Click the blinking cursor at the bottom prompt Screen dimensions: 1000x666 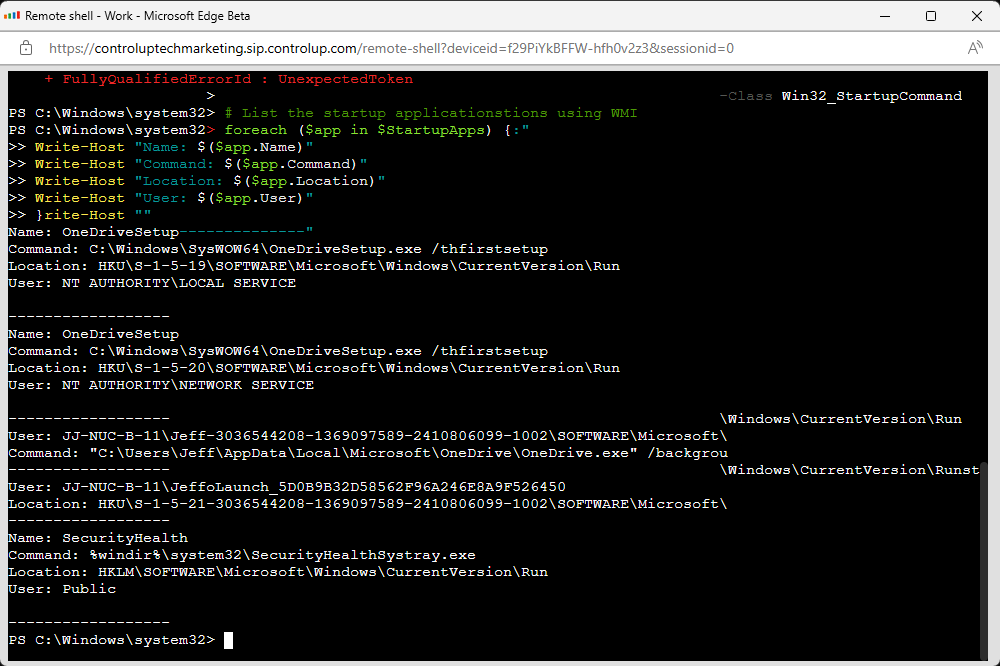(228, 640)
